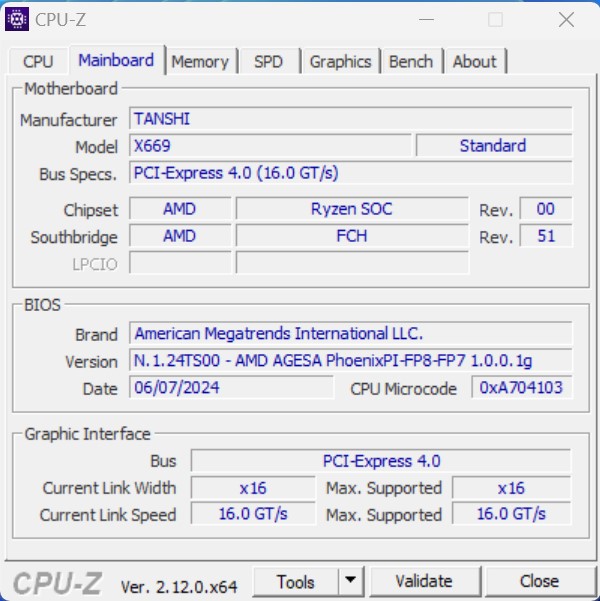Click Chipset vendor field AMD

pyautogui.click(x=180, y=209)
